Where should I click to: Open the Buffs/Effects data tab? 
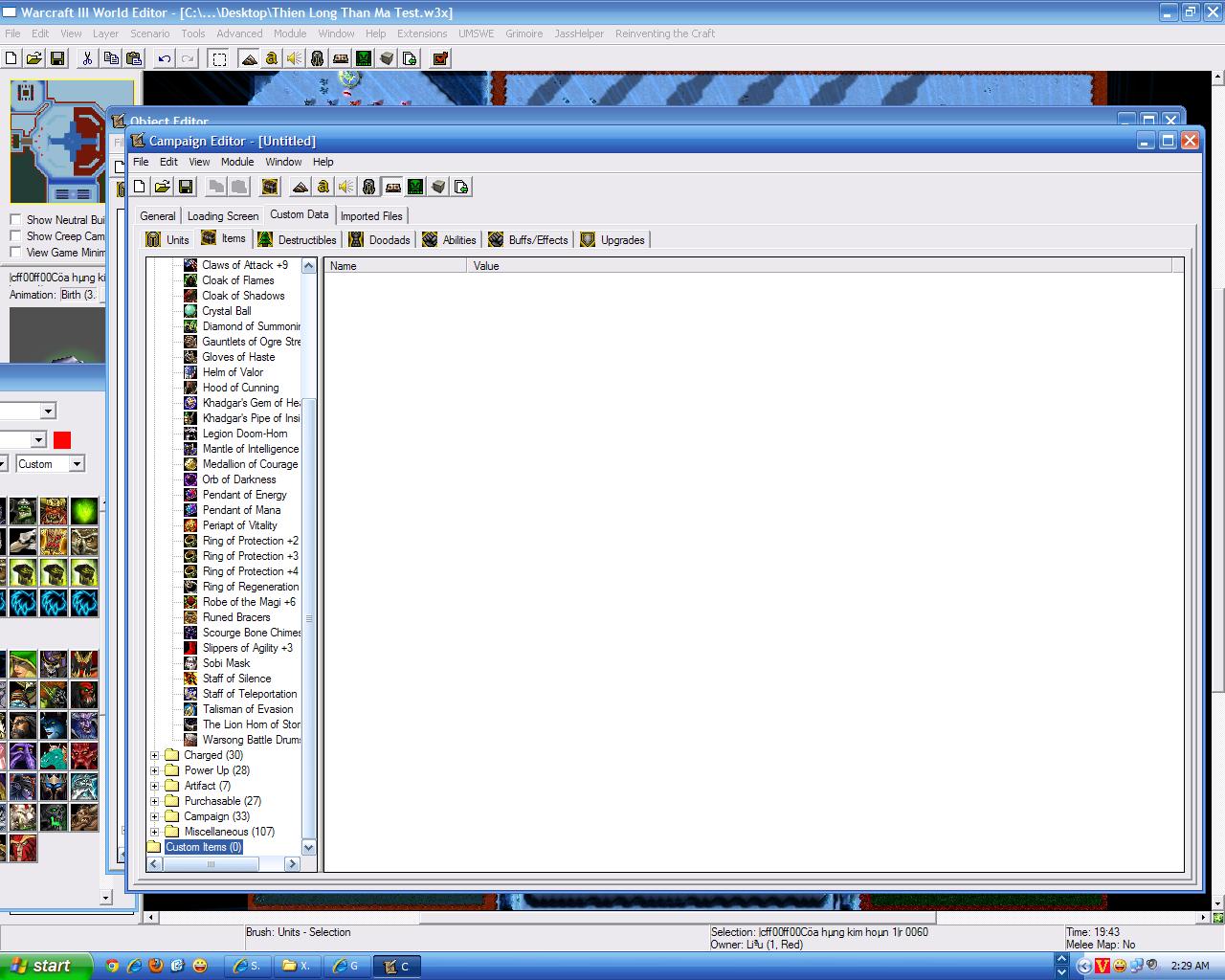coord(529,240)
